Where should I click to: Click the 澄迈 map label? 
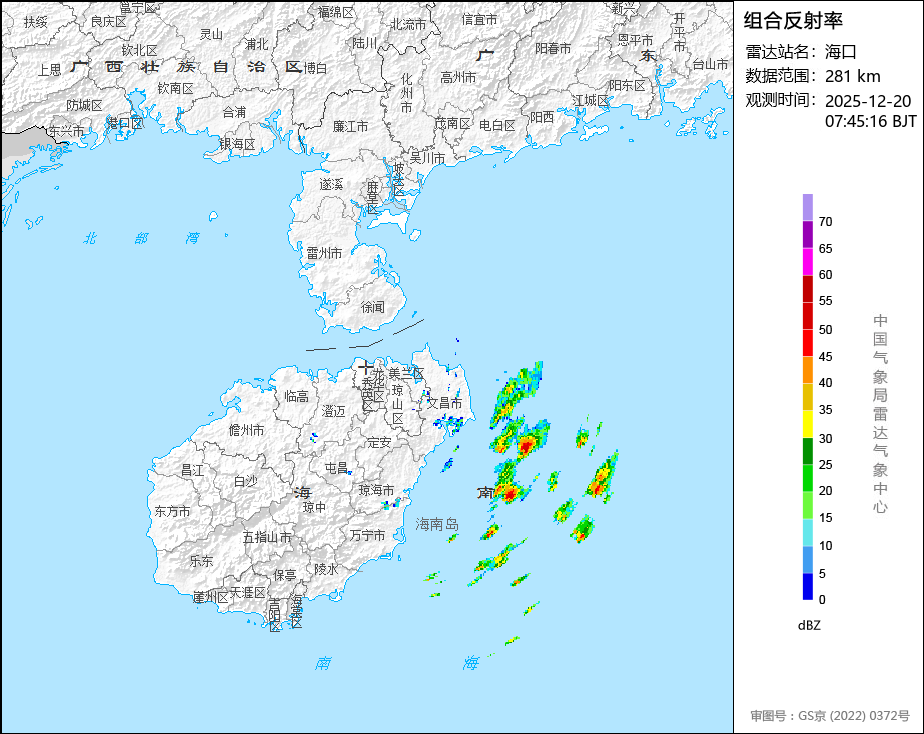(334, 411)
